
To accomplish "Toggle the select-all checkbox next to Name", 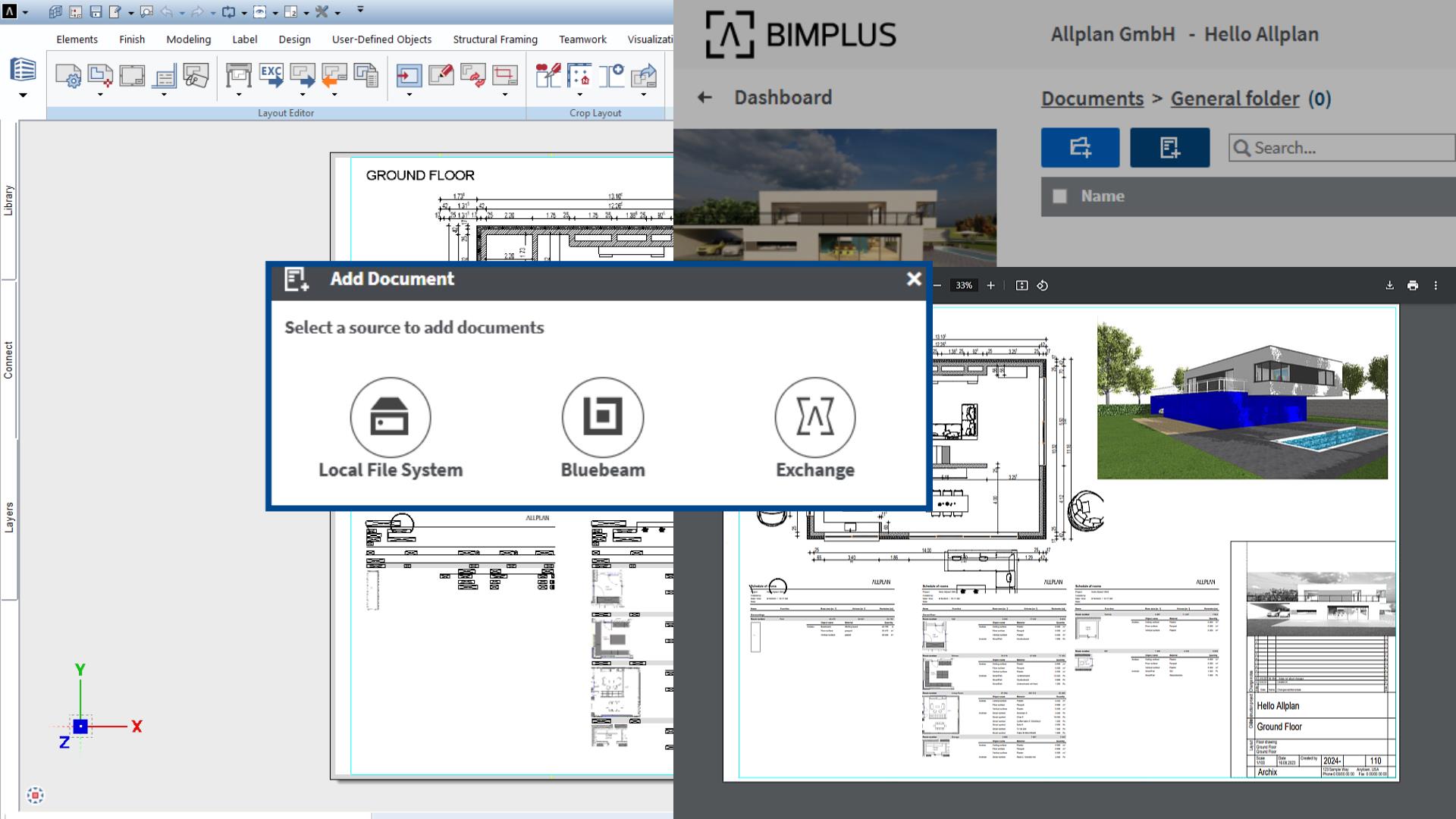I will [1059, 196].
